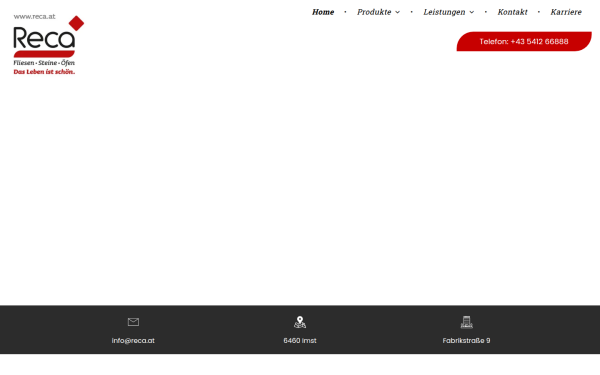Open the Leistungen menu item
Viewport: 600px width, 375px height.
[444, 12]
